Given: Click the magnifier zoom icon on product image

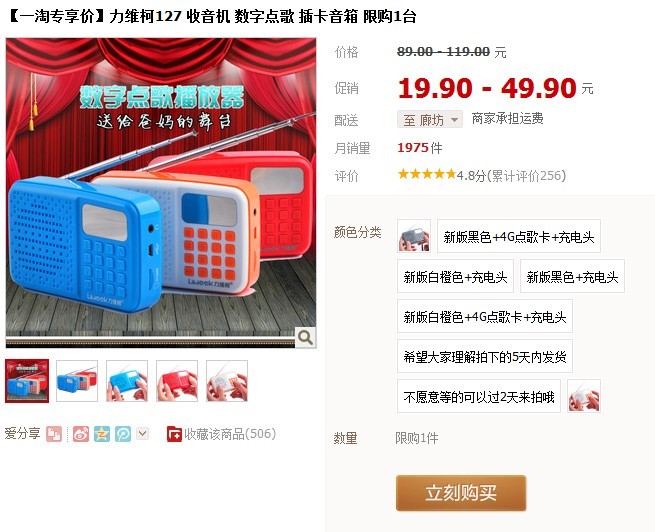Looking at the screenshot, I should [305, 337].
